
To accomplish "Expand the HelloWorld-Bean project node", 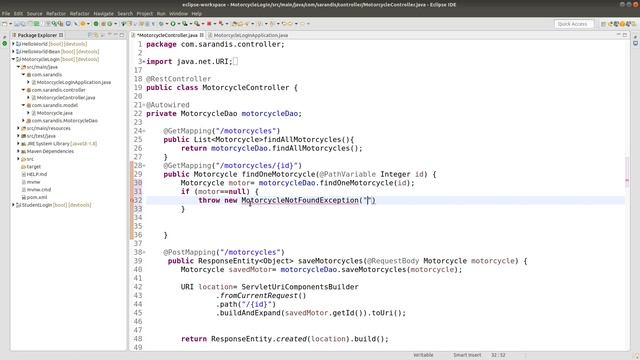I will pos(13,51).
